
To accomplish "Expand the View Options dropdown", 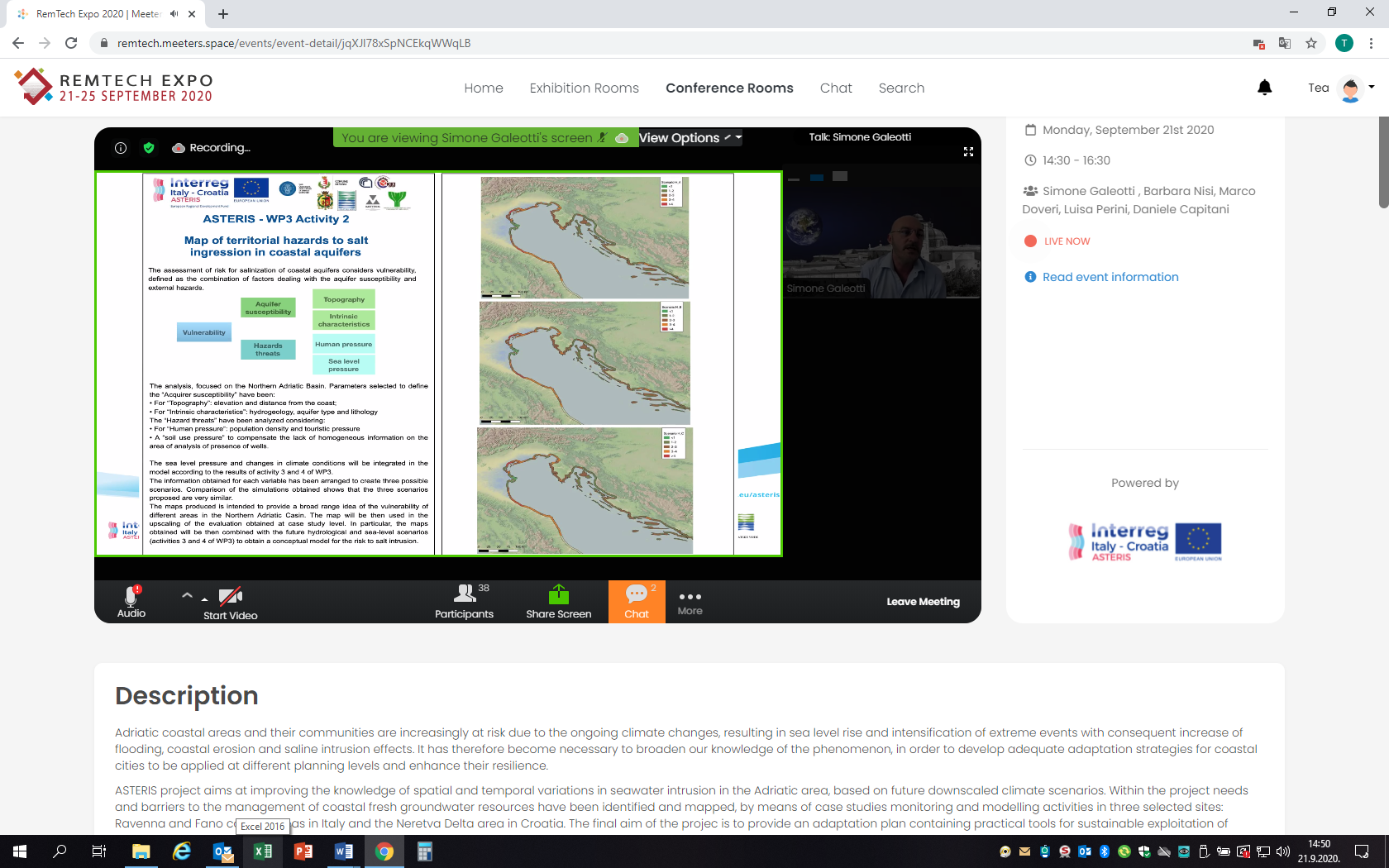I will (690, 138).
